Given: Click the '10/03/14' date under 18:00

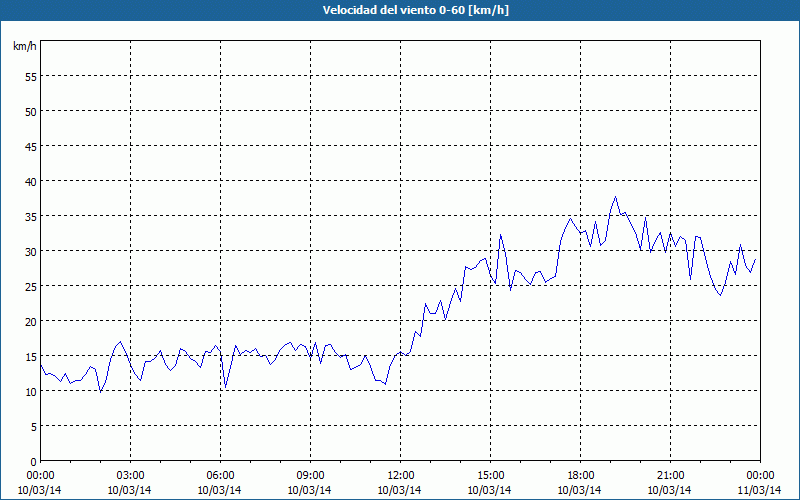Looking at the screenshot, I should 580,490.
